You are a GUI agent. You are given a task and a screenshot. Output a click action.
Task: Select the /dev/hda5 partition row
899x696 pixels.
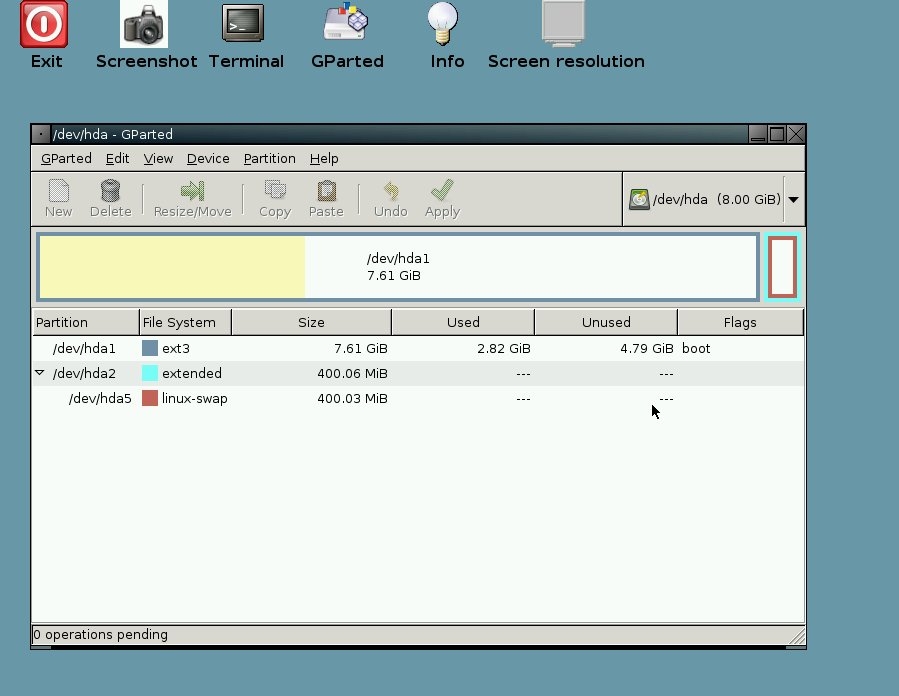point(418,398)
